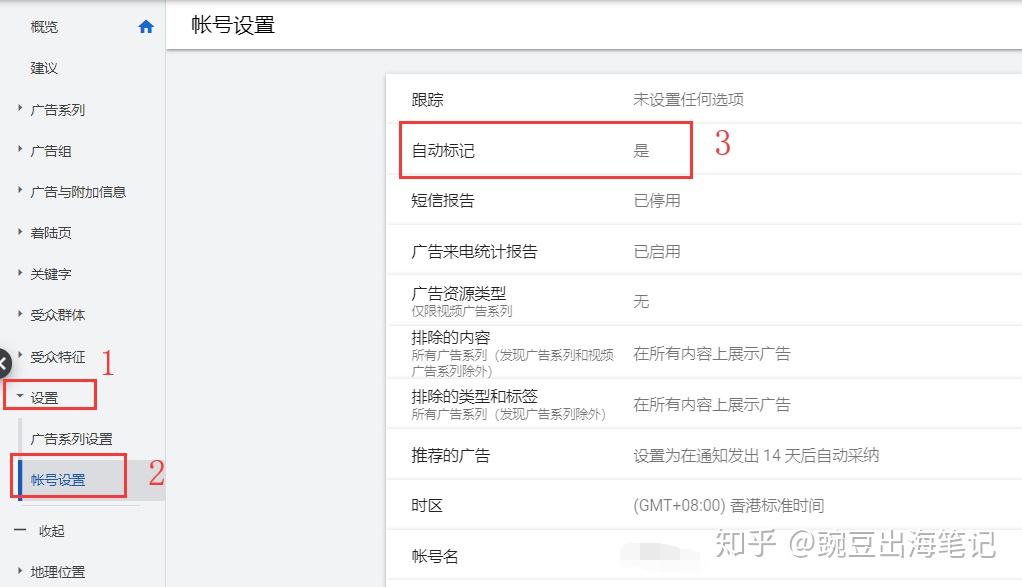Click the 短信报告 setting
Viewport: 1022px width, 587px height.
(x=434, y=200)
